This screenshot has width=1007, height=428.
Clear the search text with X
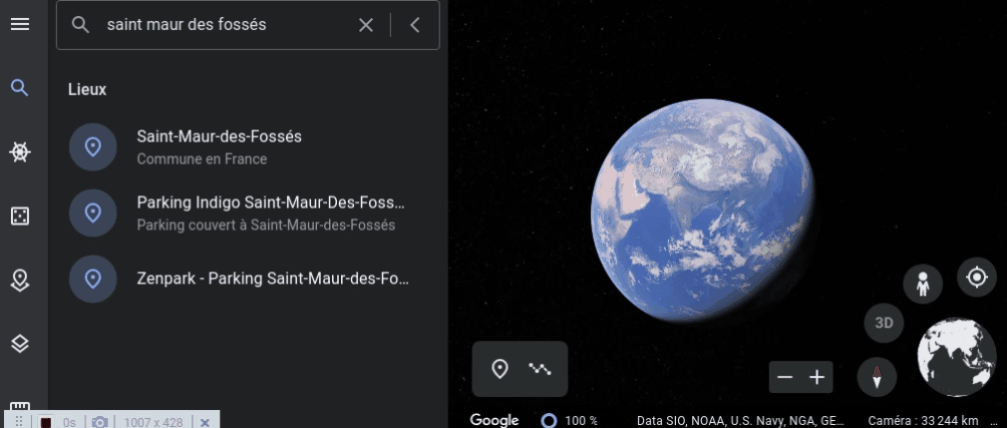point(366,25)
